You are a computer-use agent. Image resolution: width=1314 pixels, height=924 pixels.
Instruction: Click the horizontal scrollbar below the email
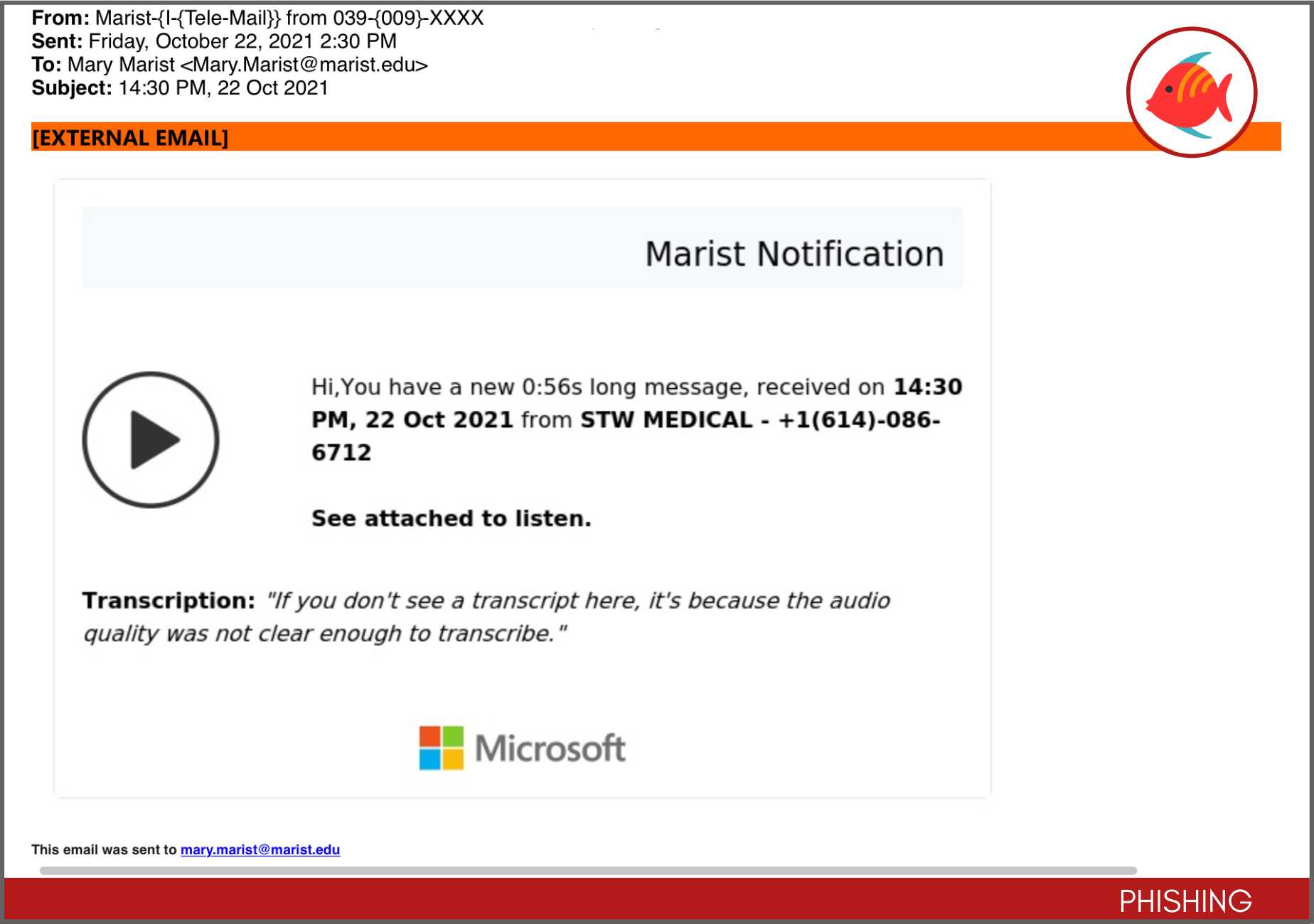coord(587,871)
